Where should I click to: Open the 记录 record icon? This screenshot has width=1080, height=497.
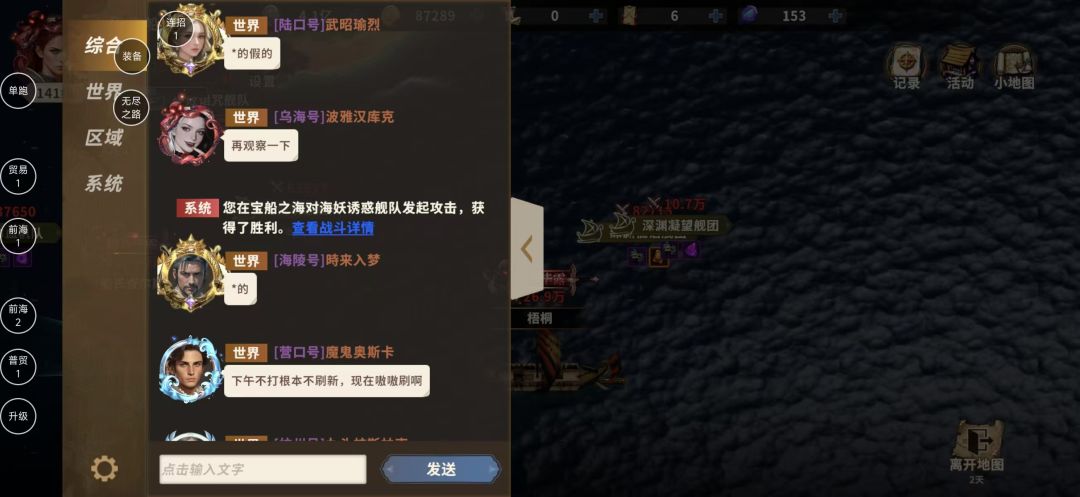pos(906,67)
